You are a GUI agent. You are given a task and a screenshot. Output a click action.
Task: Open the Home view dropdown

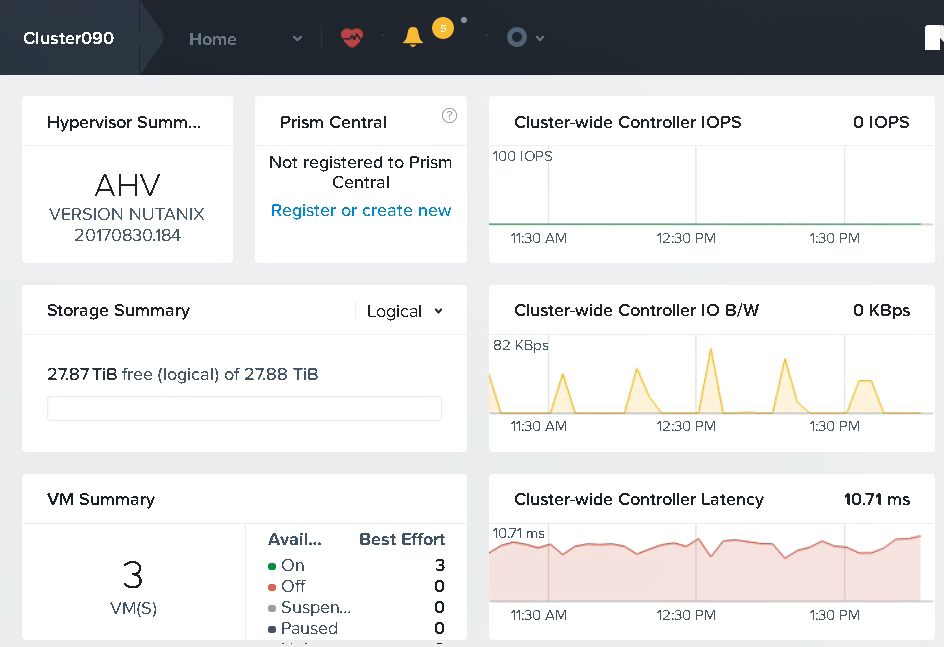point(296,39)
